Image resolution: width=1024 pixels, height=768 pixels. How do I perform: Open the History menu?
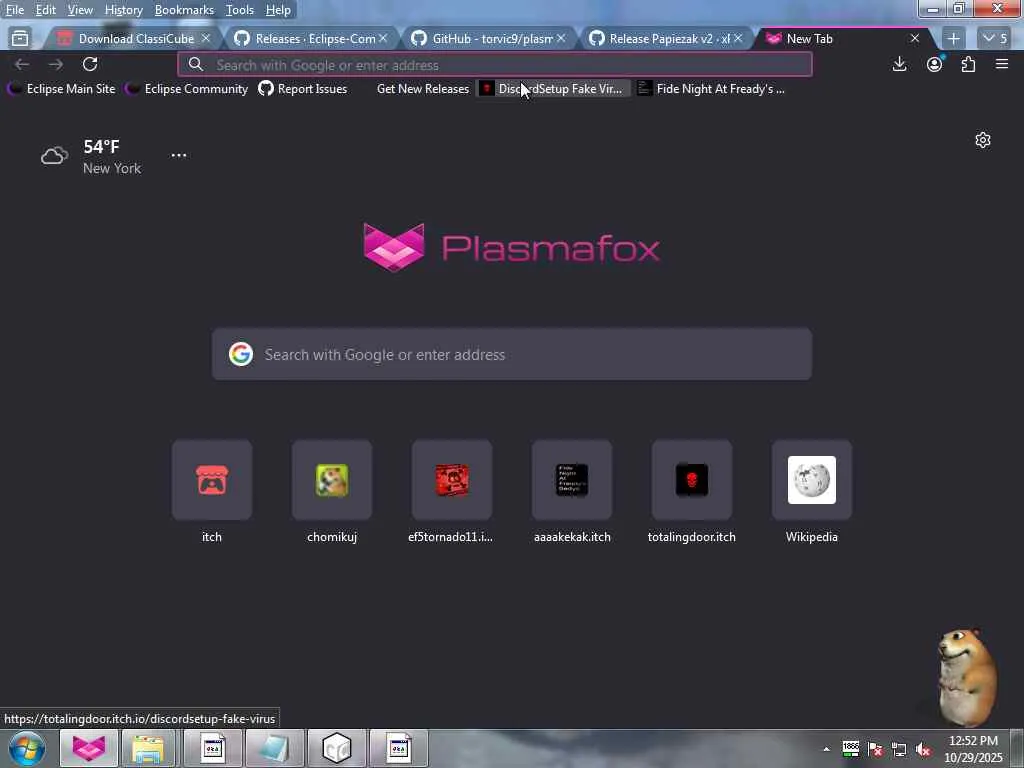click(x=123, y=10)
